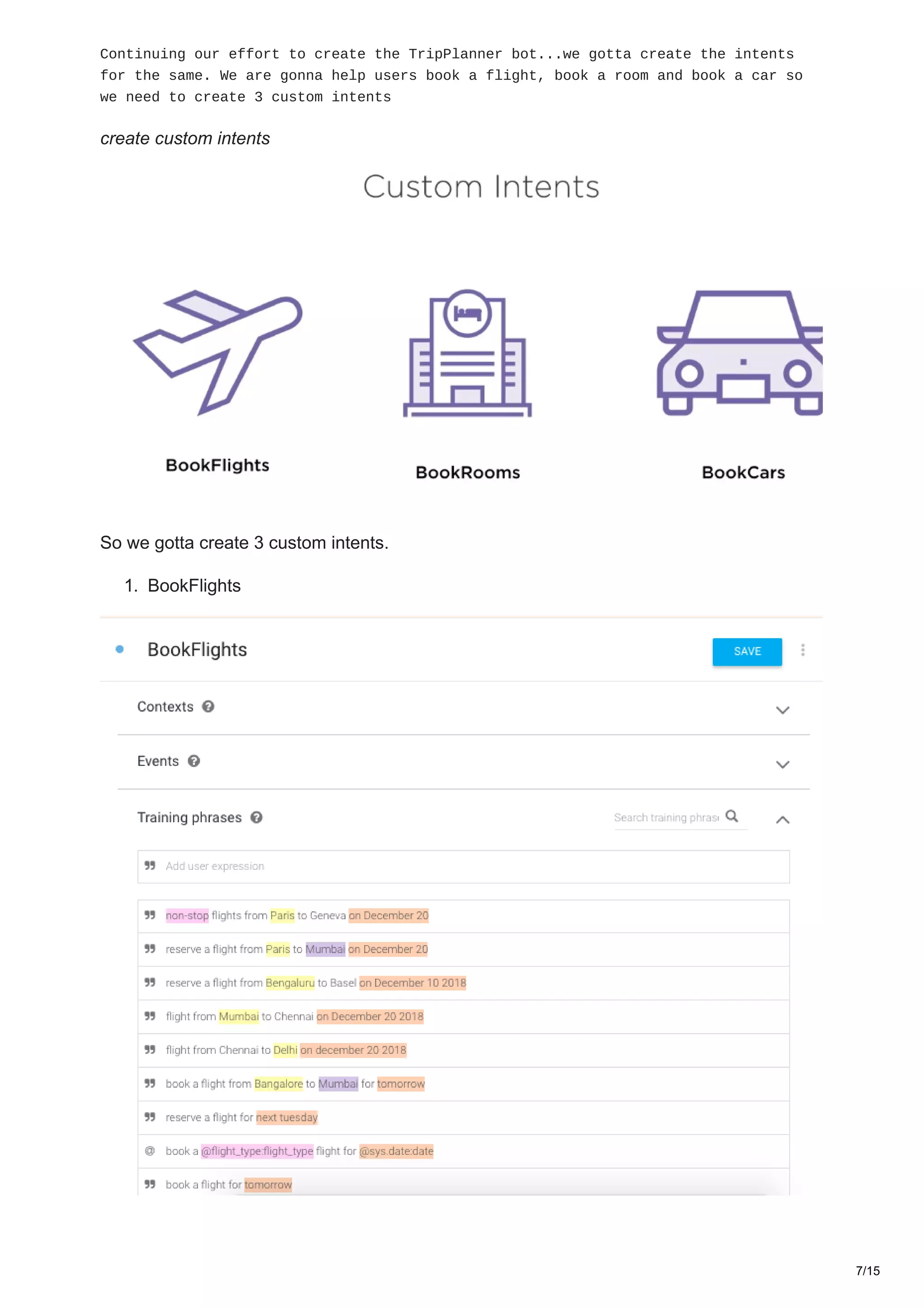The image size is (924, 1308).
Task: Select yellow 'Bangalore' annotation
Action: (x=278, y=1084)
